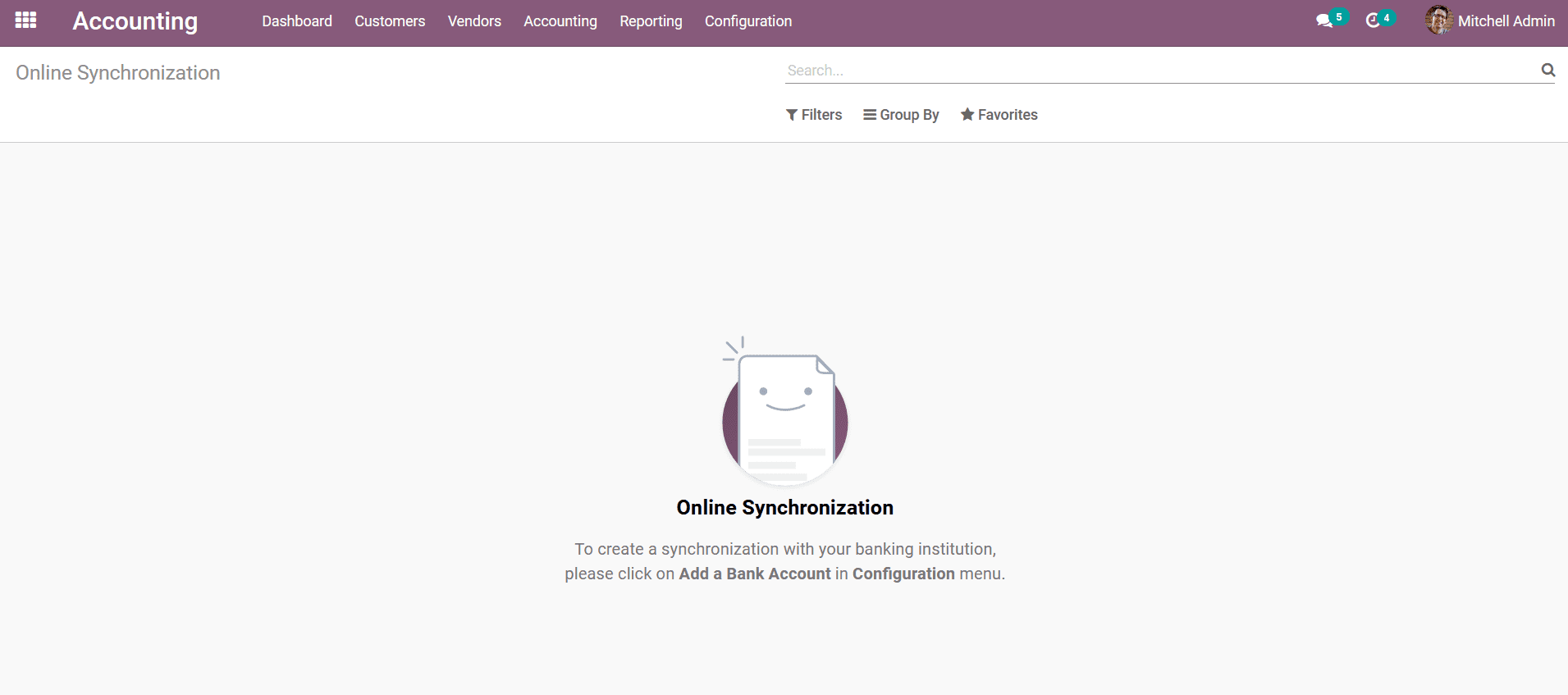Image resolution: width=1568 pixels, height=695 pixels.
Task: Click the Online Synchronization breadcrumb title
Action: coord(118,73)
